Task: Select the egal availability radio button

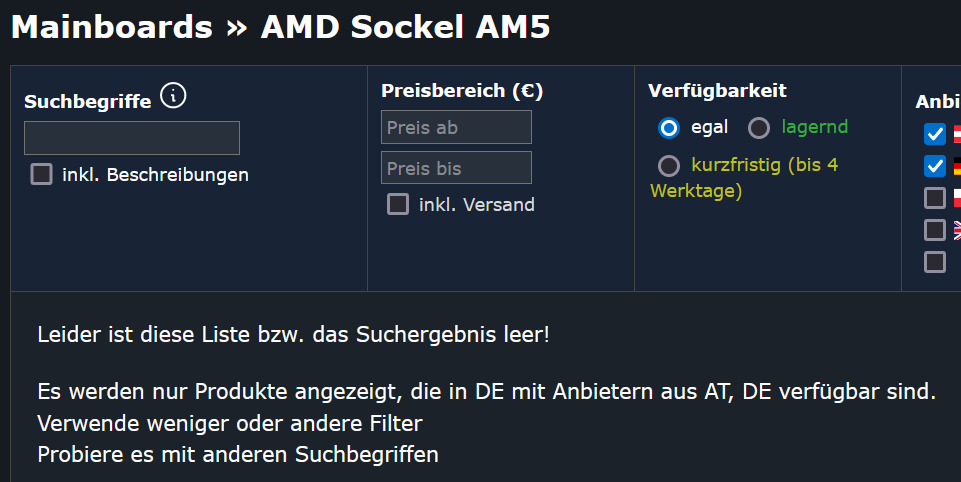Action: [669, 128]
